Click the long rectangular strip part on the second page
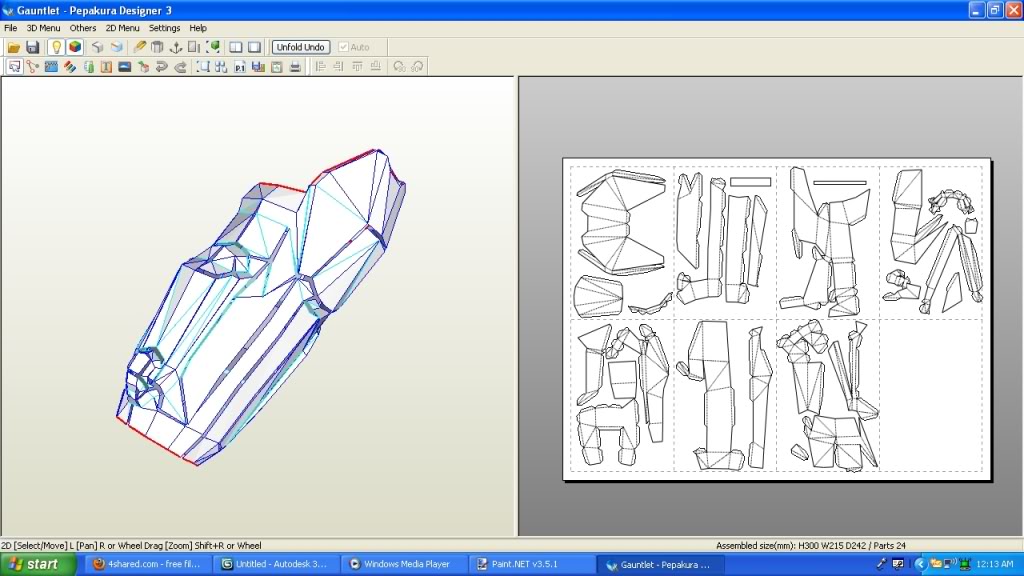 point(750,182)
